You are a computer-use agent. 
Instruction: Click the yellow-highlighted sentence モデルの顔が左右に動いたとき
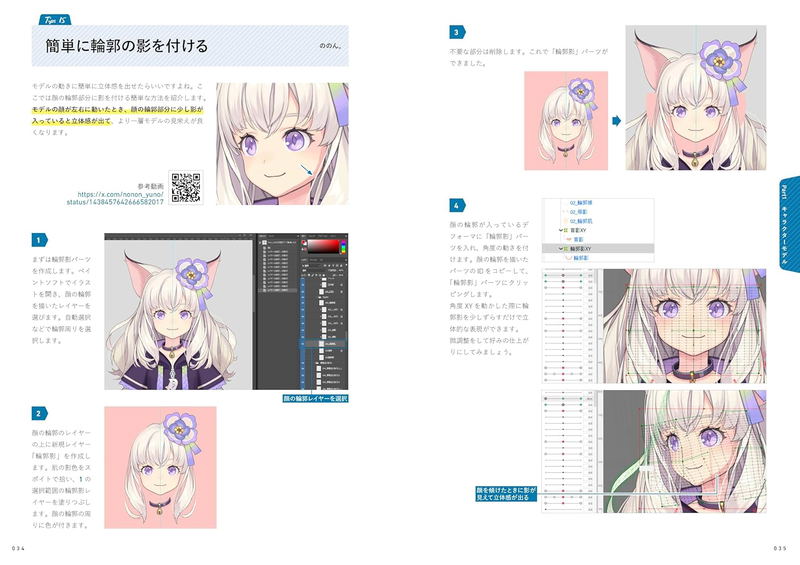click(x=117, y=115)
